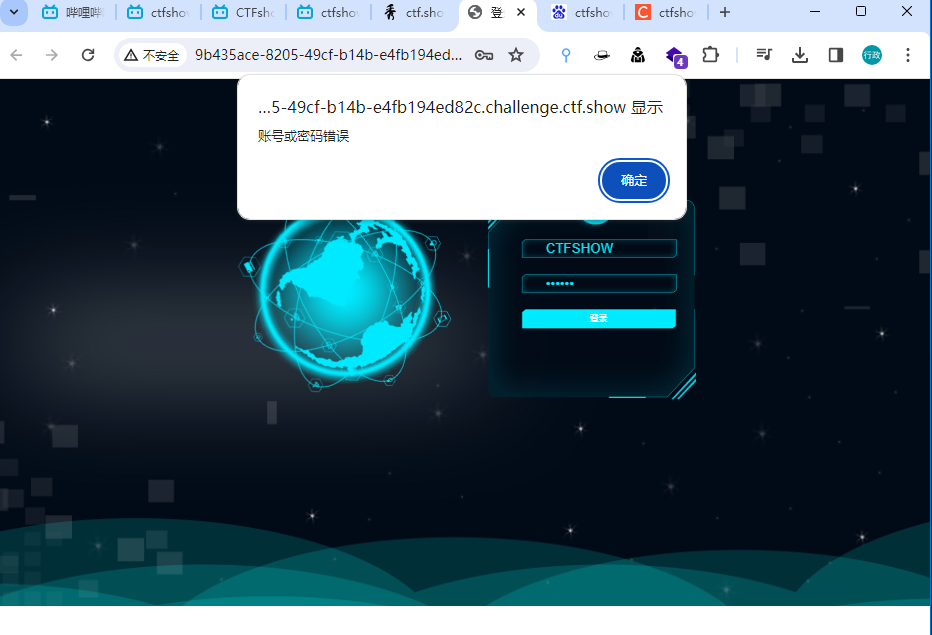The height and width of the screenshot is (635, 932).
Task: Open the dark hat extension icon
Action: [x=601, y=55]
